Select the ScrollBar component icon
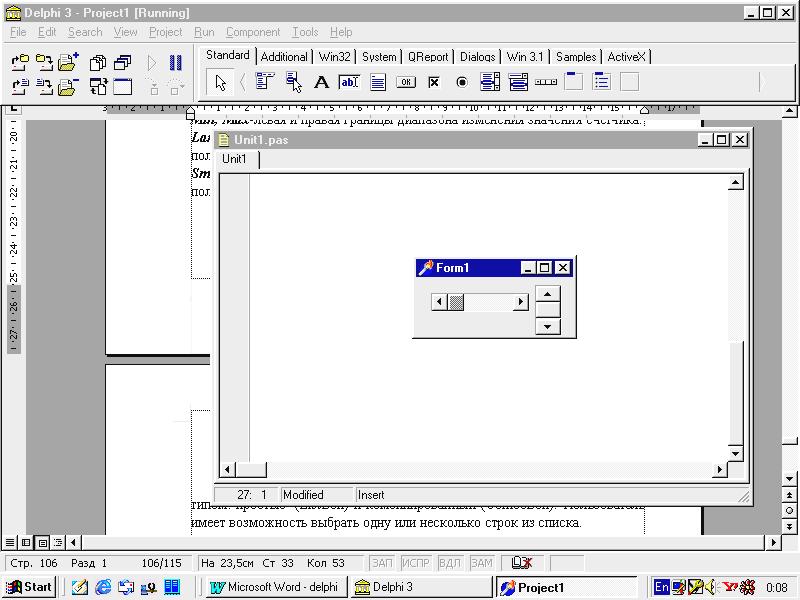The image size is (800, 600). point(546,82)
